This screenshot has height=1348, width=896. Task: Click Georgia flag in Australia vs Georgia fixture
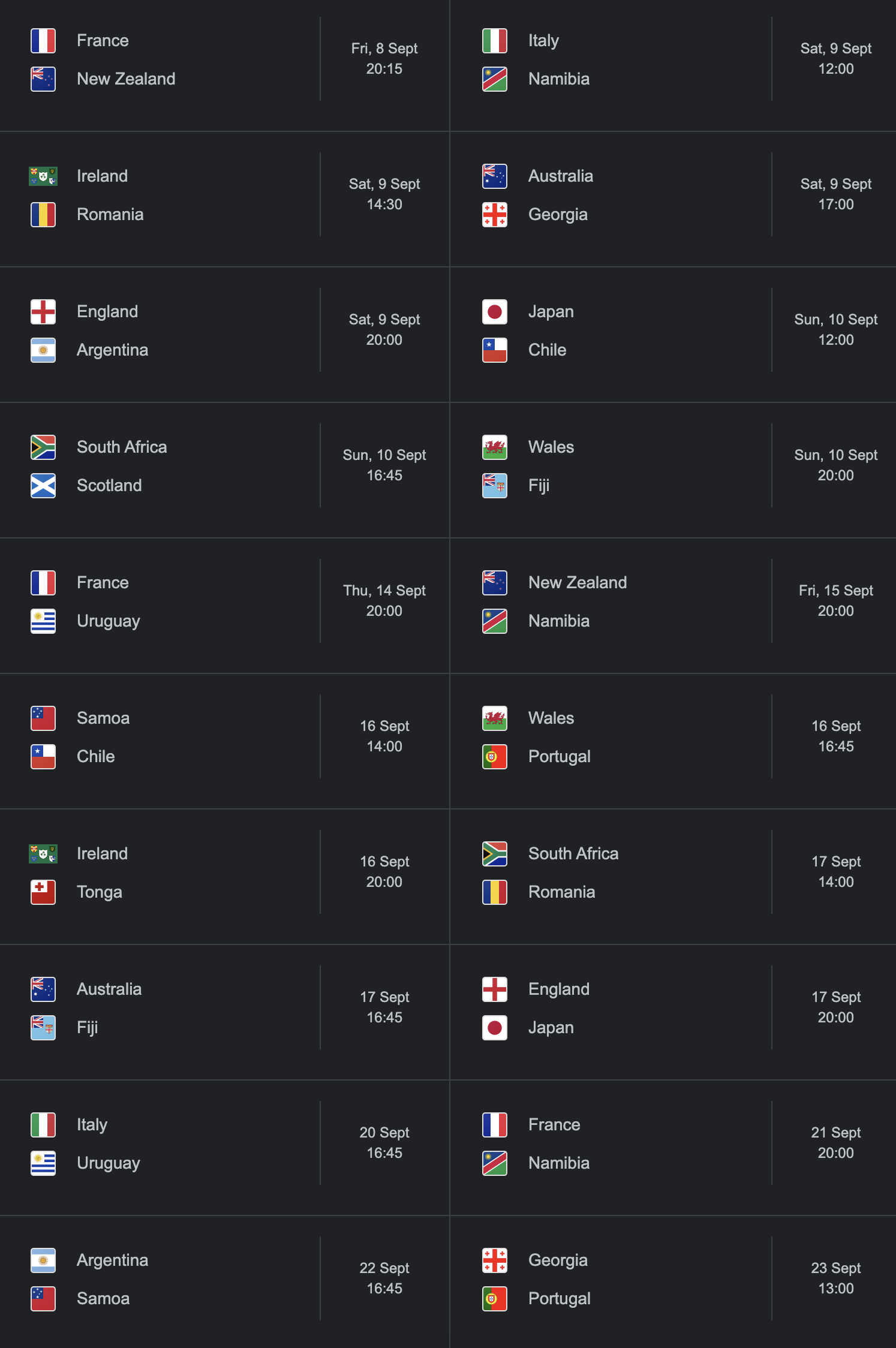point(495,215)
